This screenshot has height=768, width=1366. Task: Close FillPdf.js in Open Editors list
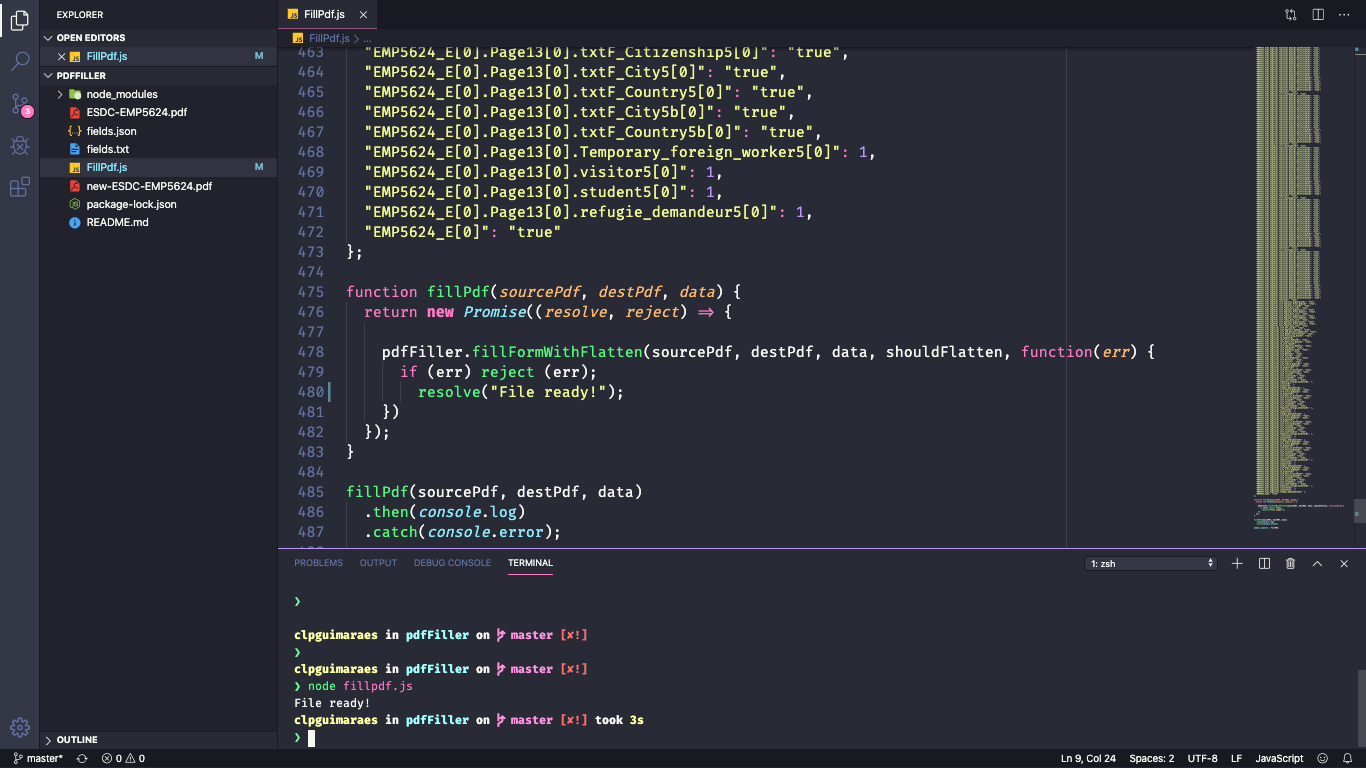[x=62, y=56]
